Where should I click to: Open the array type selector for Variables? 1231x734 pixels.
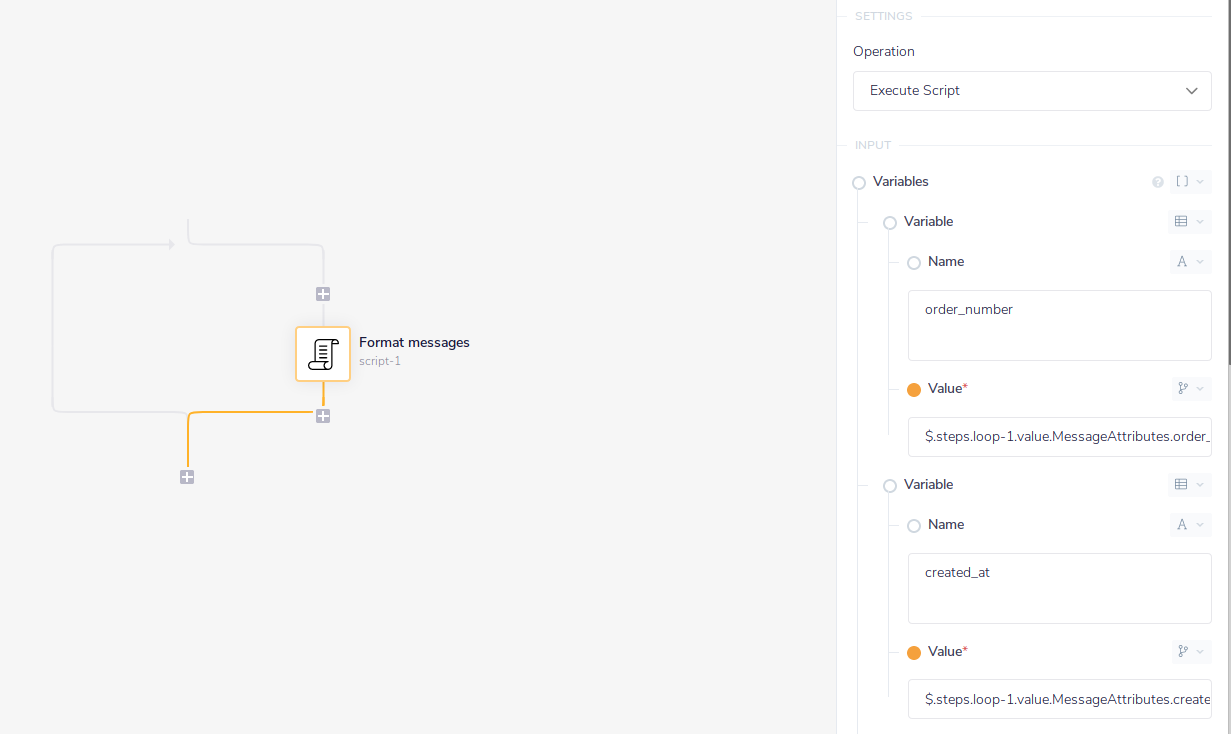pos(1189,182)
